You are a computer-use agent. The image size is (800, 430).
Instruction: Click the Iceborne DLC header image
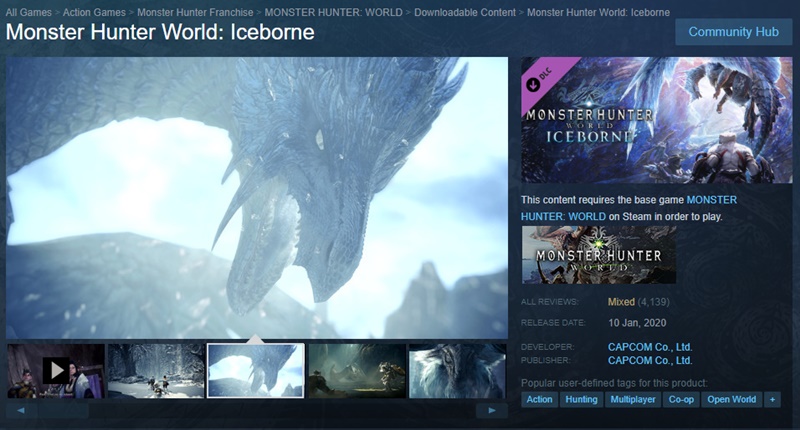point(657,120)
